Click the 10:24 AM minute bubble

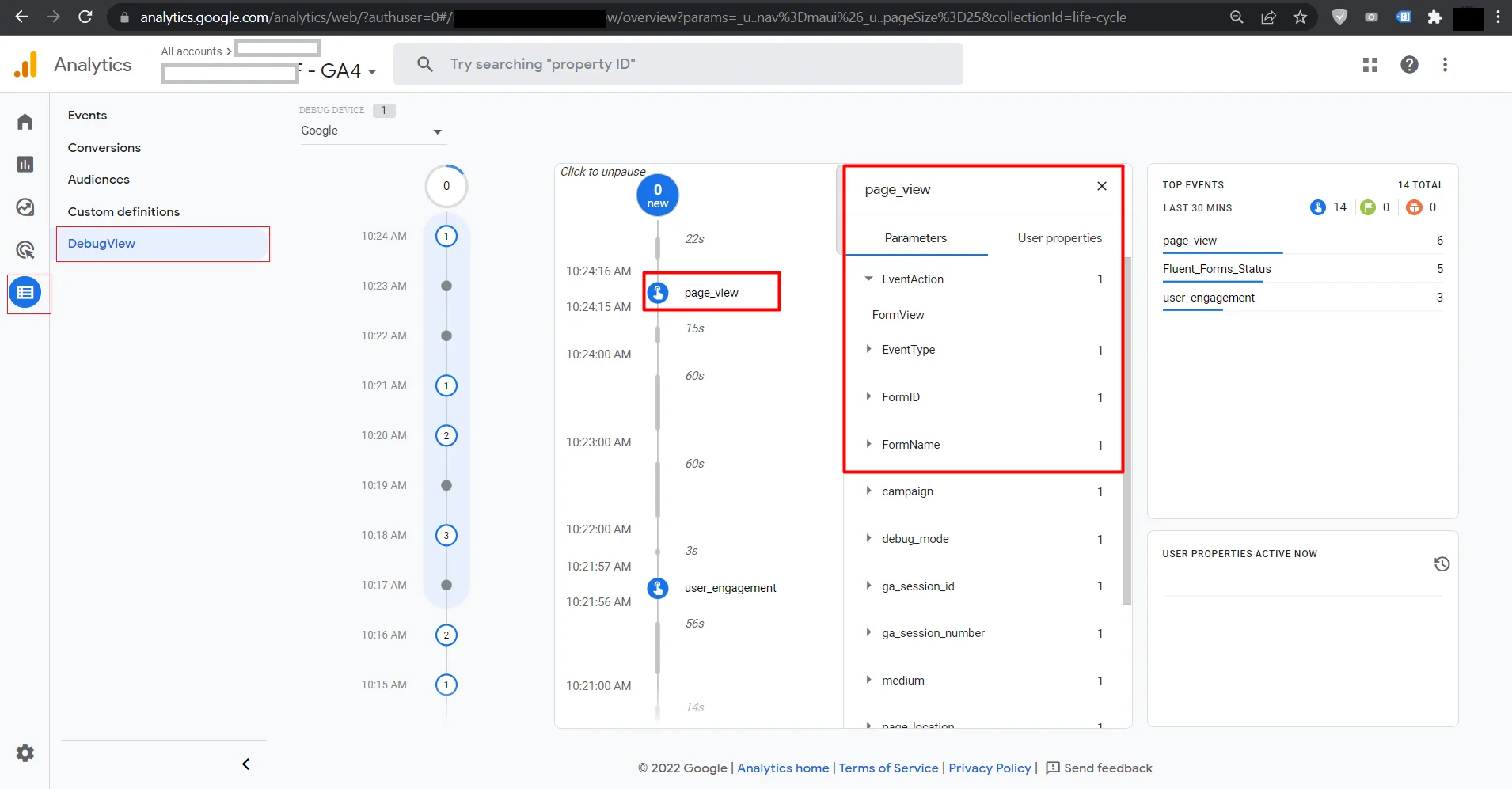446,236
